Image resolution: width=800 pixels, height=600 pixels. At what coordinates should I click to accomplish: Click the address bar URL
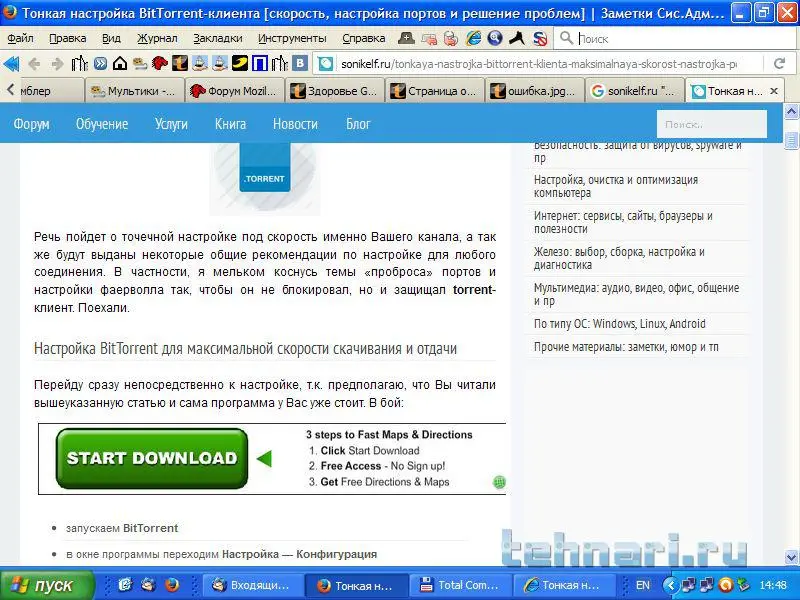[539, 64]
